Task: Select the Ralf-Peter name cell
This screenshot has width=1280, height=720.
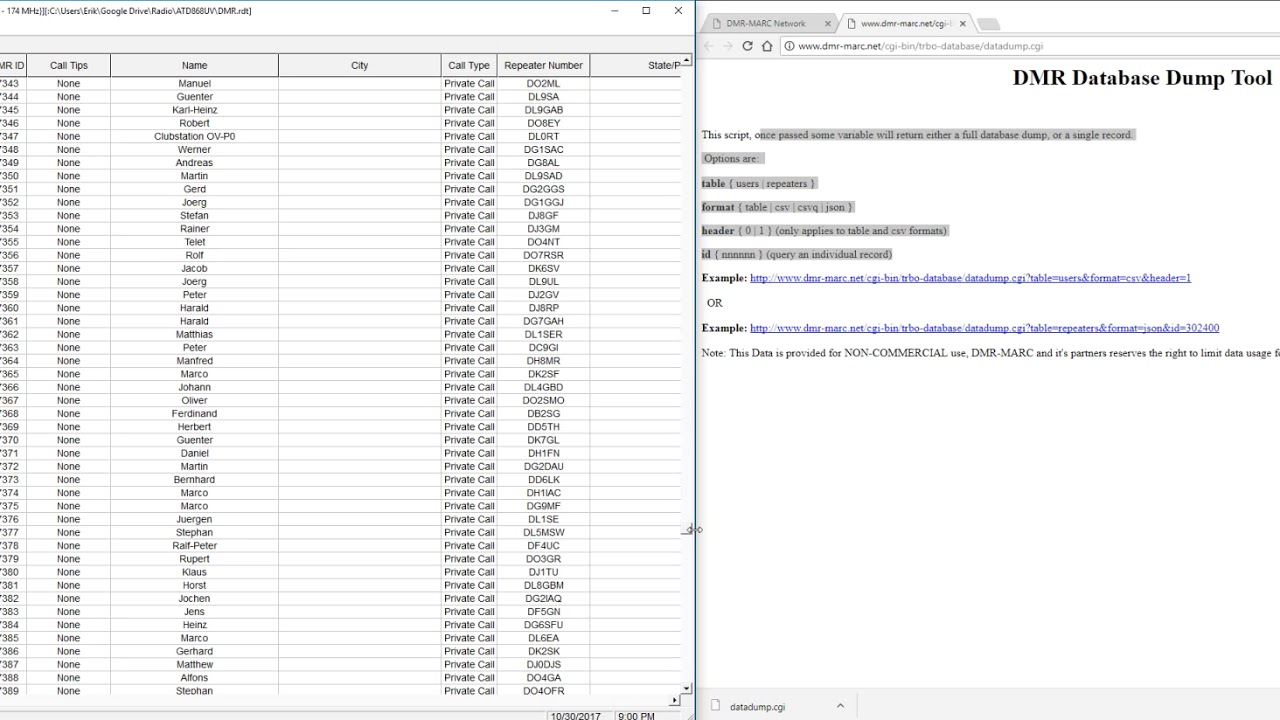Action: (x=194, y=546)
